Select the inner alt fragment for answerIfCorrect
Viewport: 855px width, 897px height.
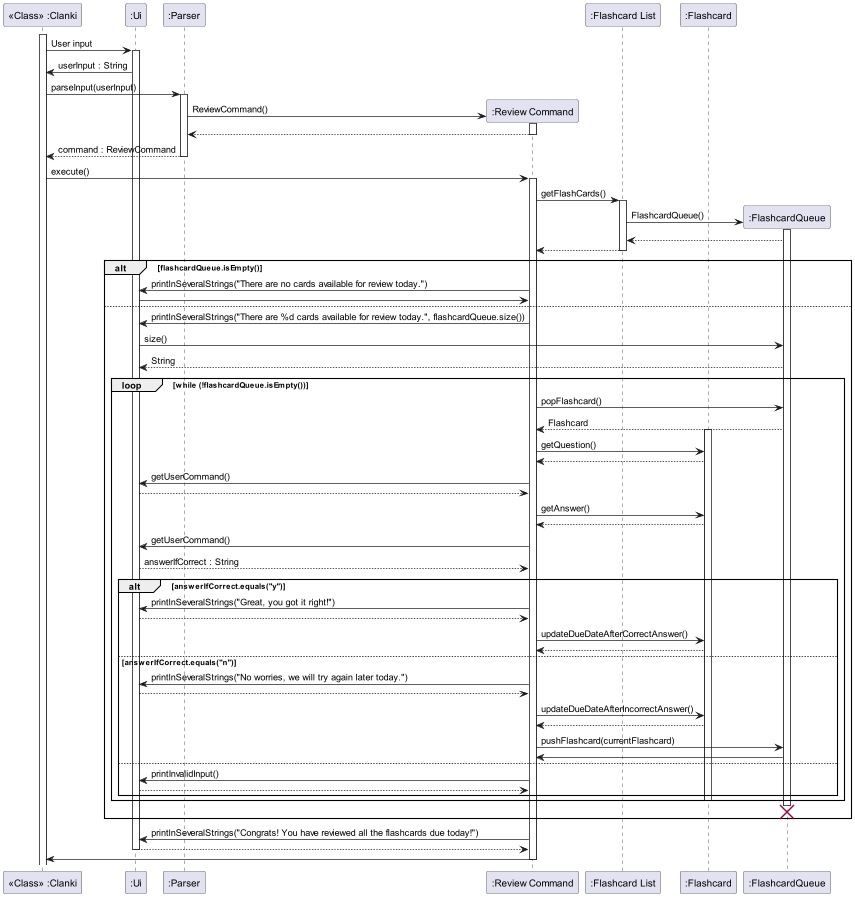tap(133, 585)
